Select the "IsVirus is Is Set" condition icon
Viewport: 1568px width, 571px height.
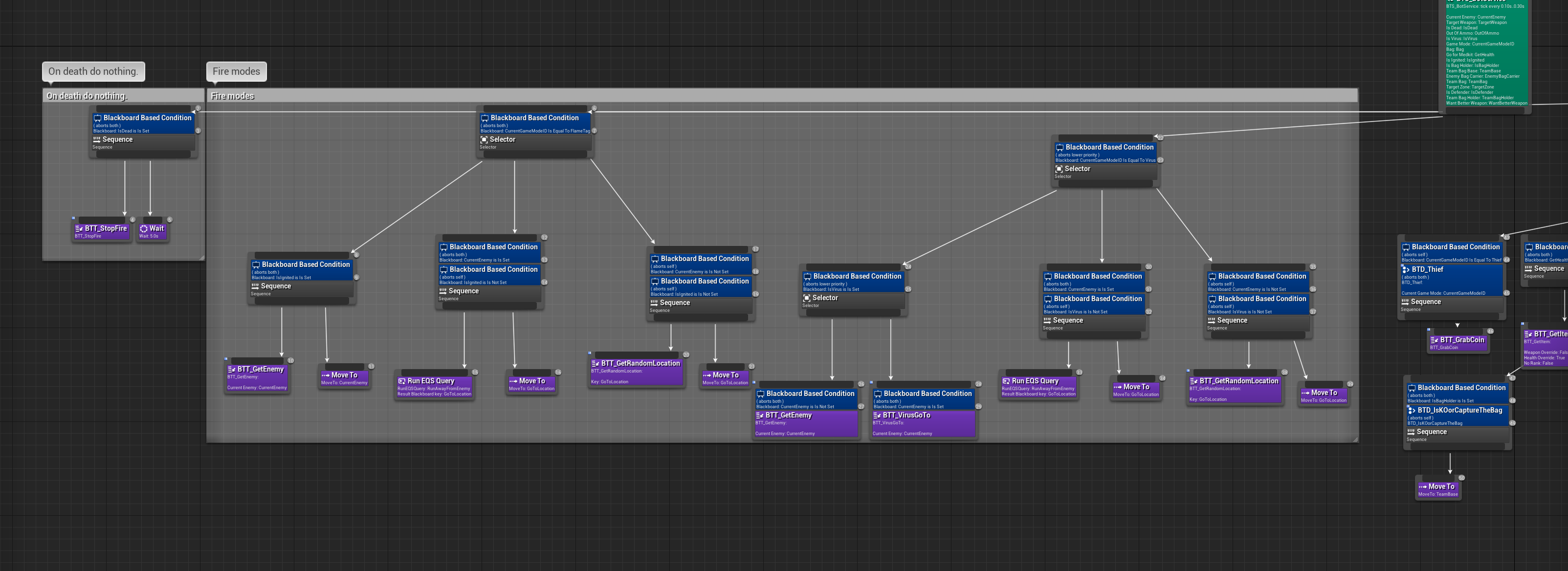click(x=808, y=276)
